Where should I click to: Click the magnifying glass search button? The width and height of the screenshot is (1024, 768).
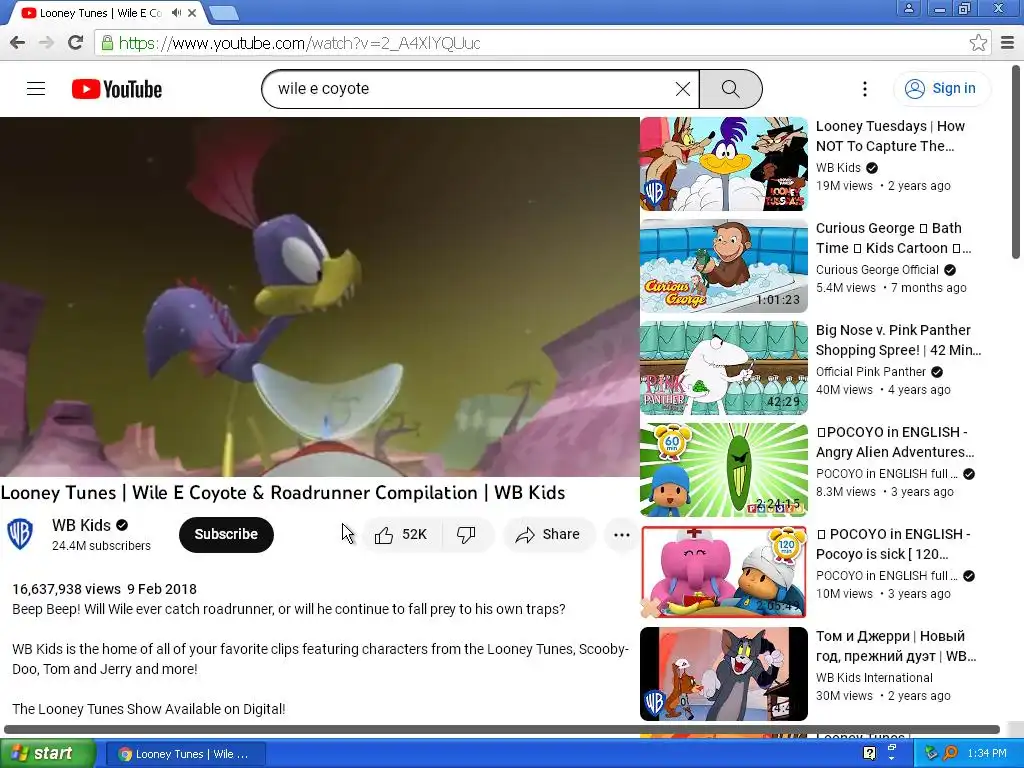[730, 89]
